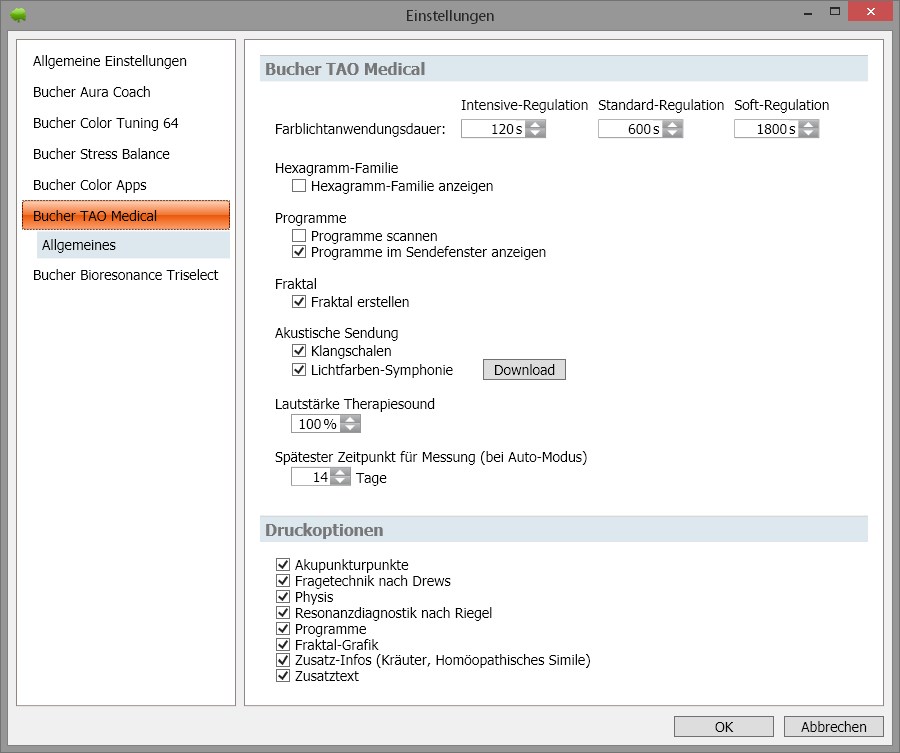900x753 pixels.
Task: Uncheck Programme im Sendefenster anzeigen
Action: click(x=298, y=251)
